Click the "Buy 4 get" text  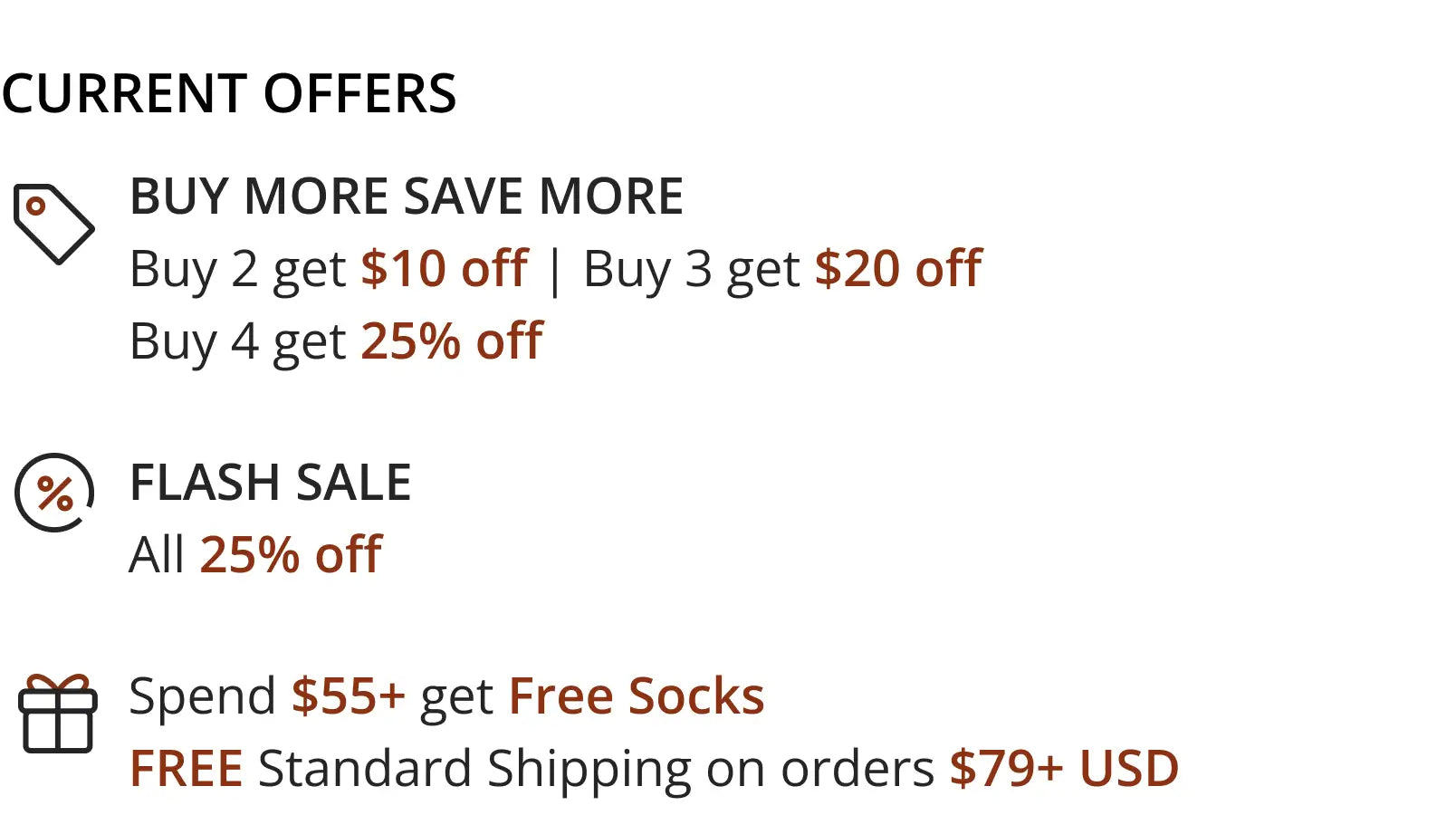coord(237,341)
